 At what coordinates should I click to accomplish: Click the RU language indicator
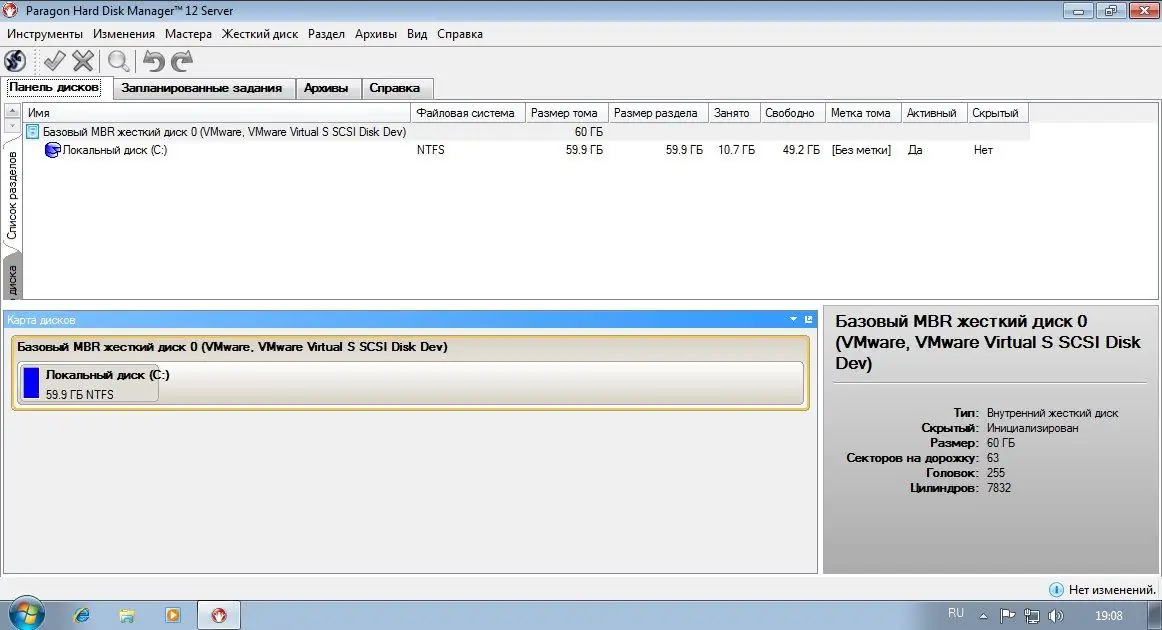tap(956, 614)
